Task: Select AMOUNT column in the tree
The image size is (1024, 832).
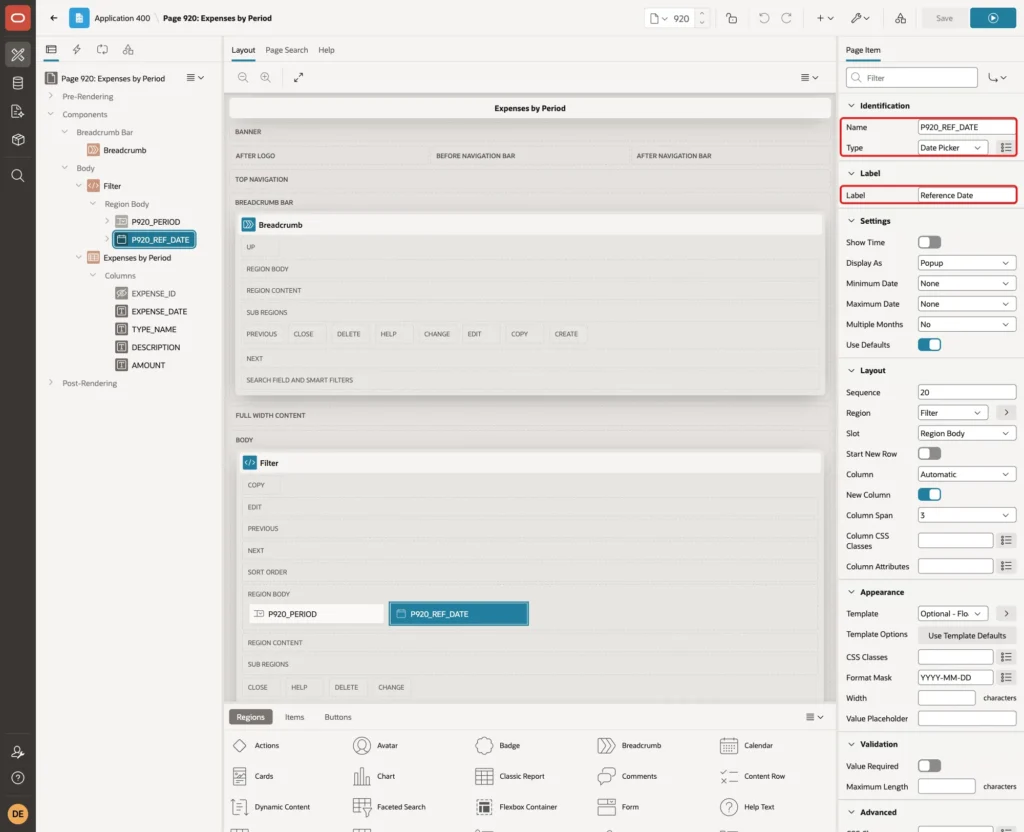Action: [148, 365]
